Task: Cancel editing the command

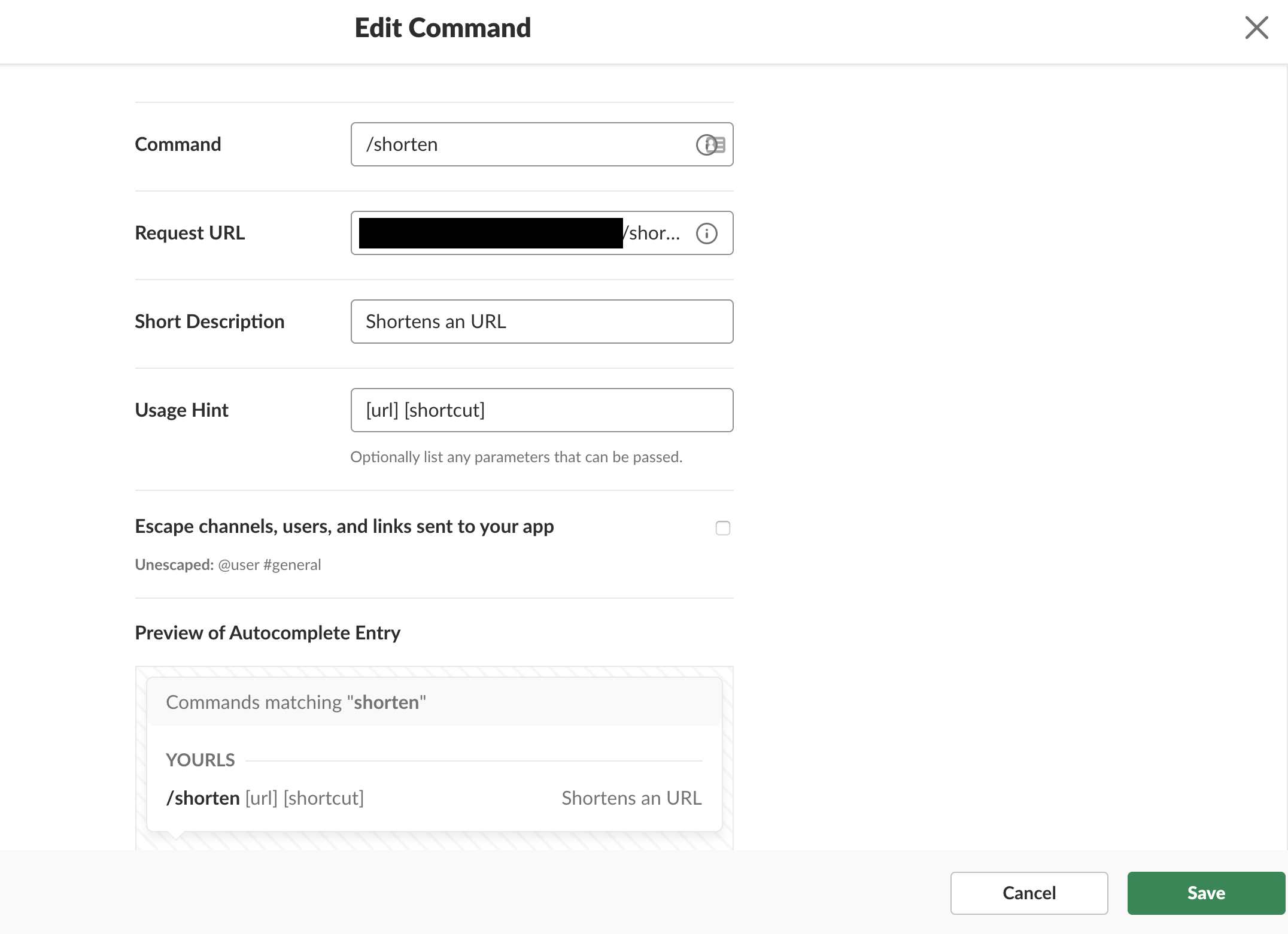Action: [1029, 893]
